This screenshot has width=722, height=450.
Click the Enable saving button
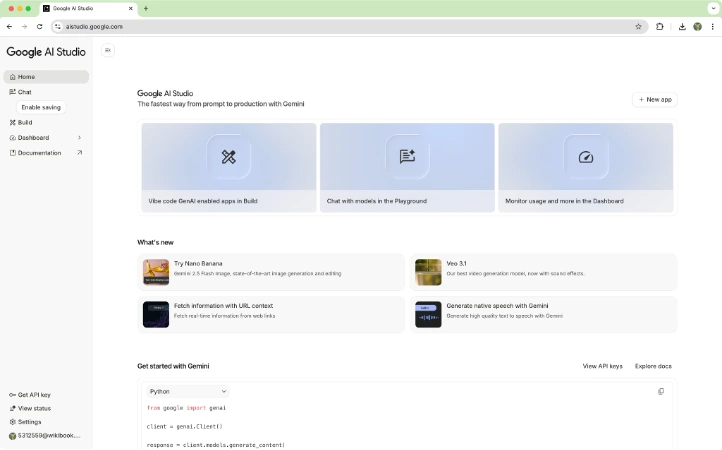tap(41, 107)
